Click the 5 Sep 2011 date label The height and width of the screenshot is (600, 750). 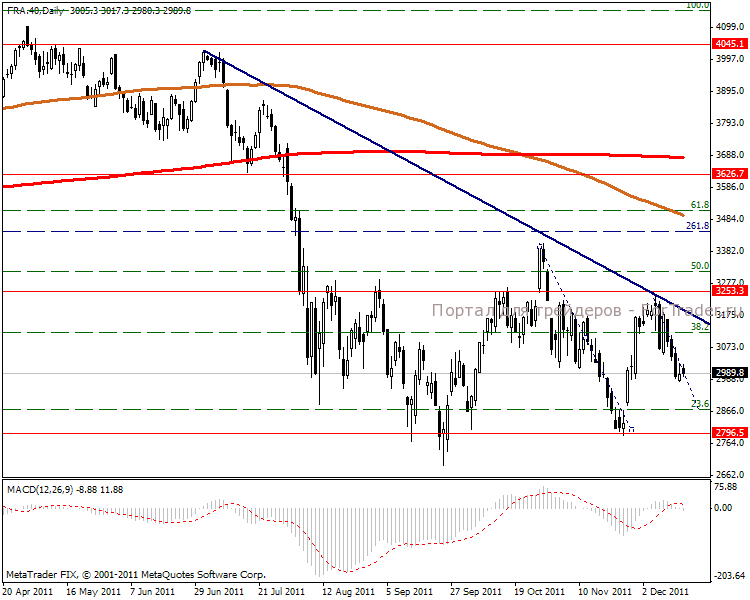[x=409, y=591]
